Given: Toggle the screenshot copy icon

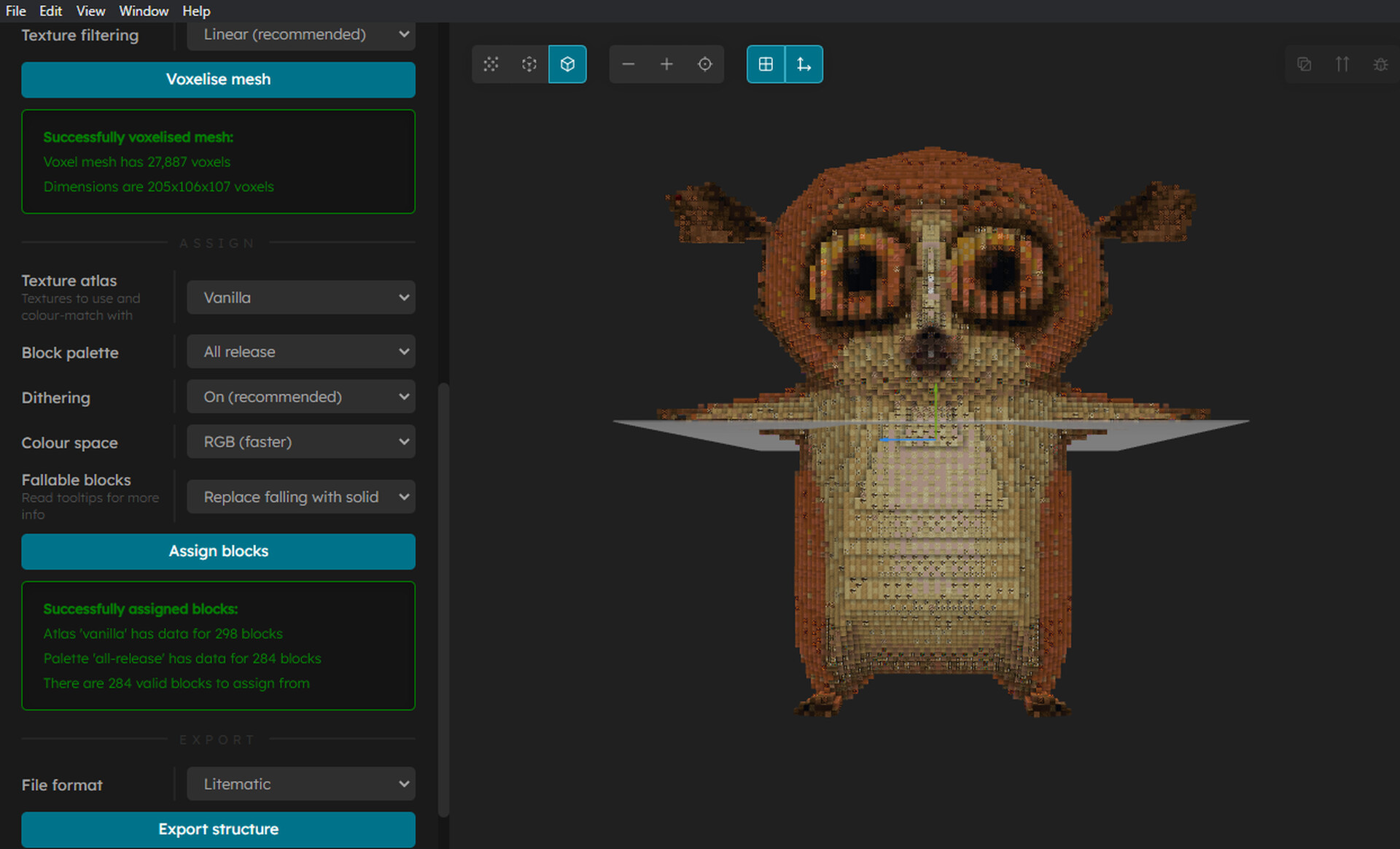Looking at the screenshot, I should (x=1304, y=64).
